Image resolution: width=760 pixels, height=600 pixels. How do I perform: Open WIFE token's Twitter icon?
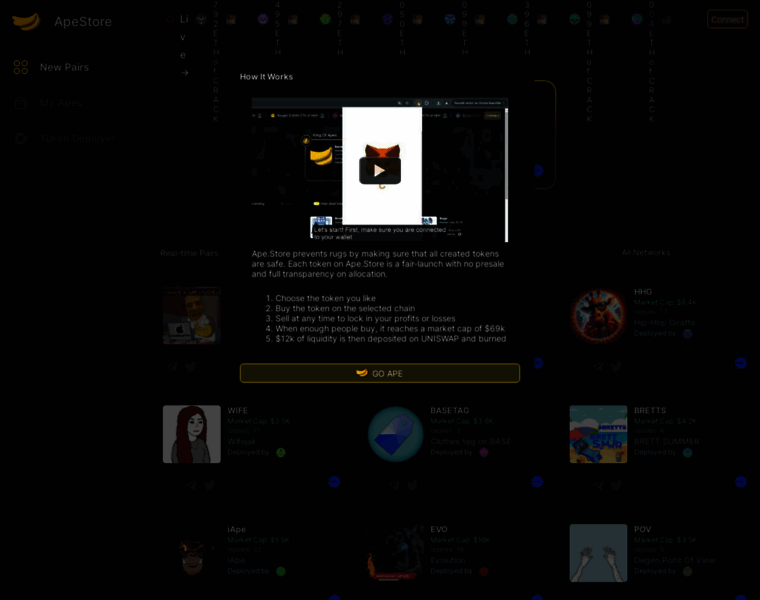tap(209, 485)
